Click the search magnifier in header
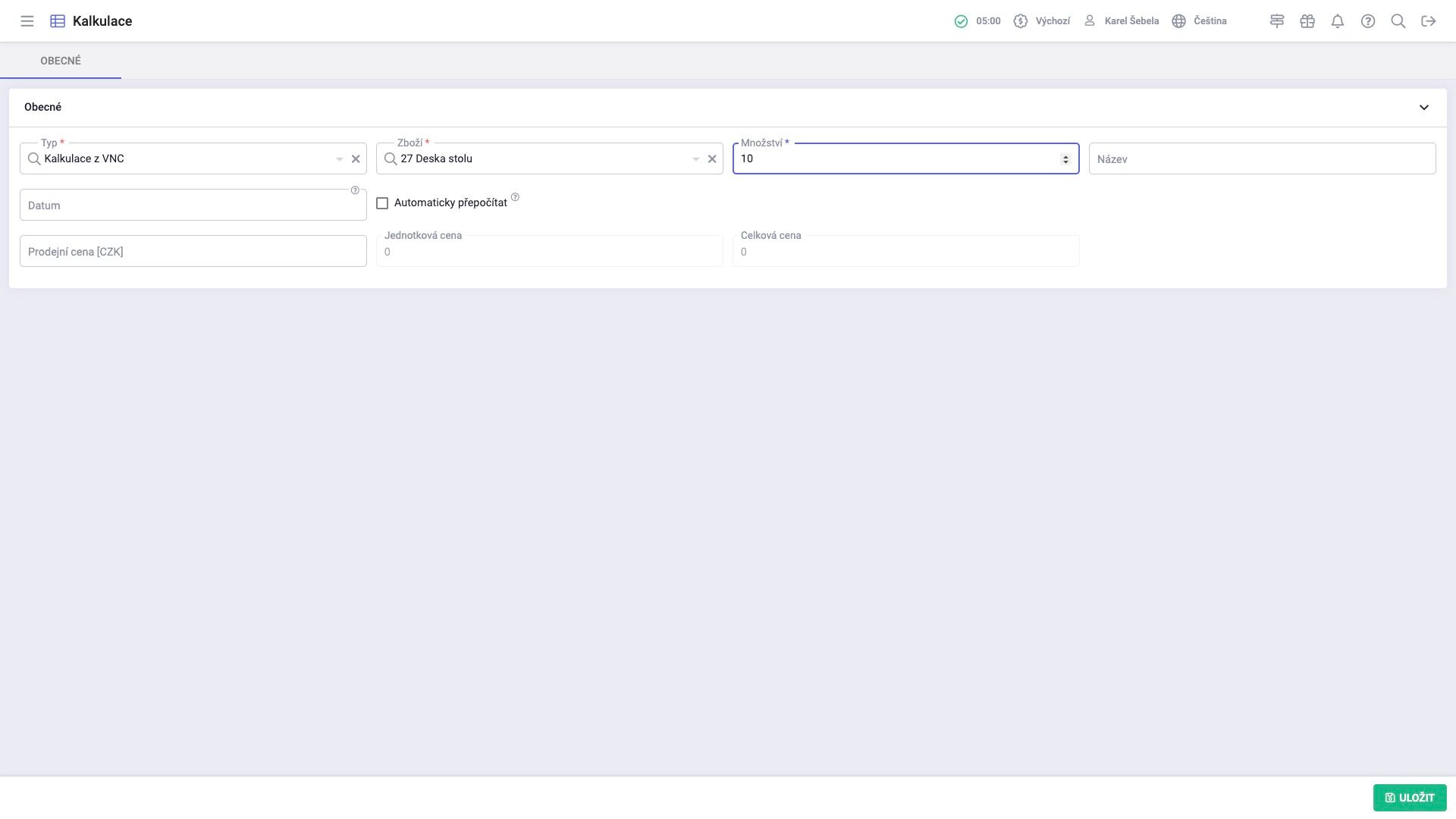 click(x=1398, y=21)
